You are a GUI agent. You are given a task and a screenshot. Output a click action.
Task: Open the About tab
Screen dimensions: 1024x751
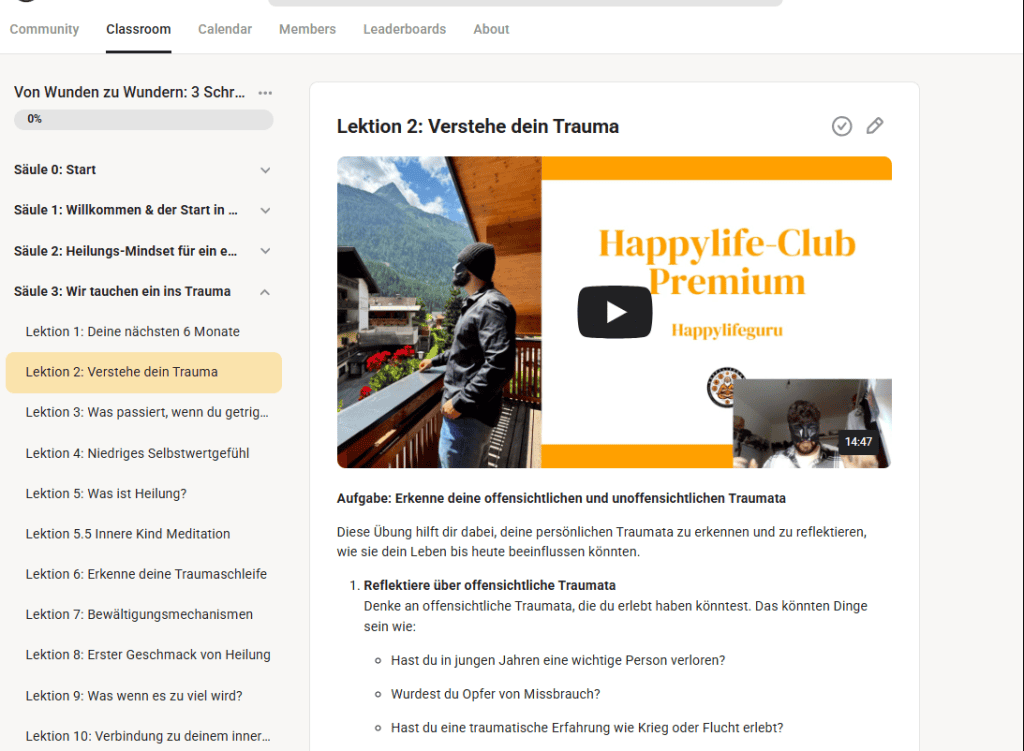(x=491, y=29)
